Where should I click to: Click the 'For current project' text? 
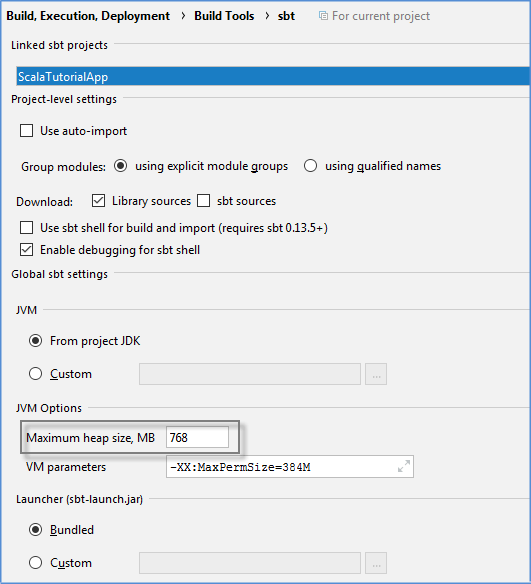(381, 16)
